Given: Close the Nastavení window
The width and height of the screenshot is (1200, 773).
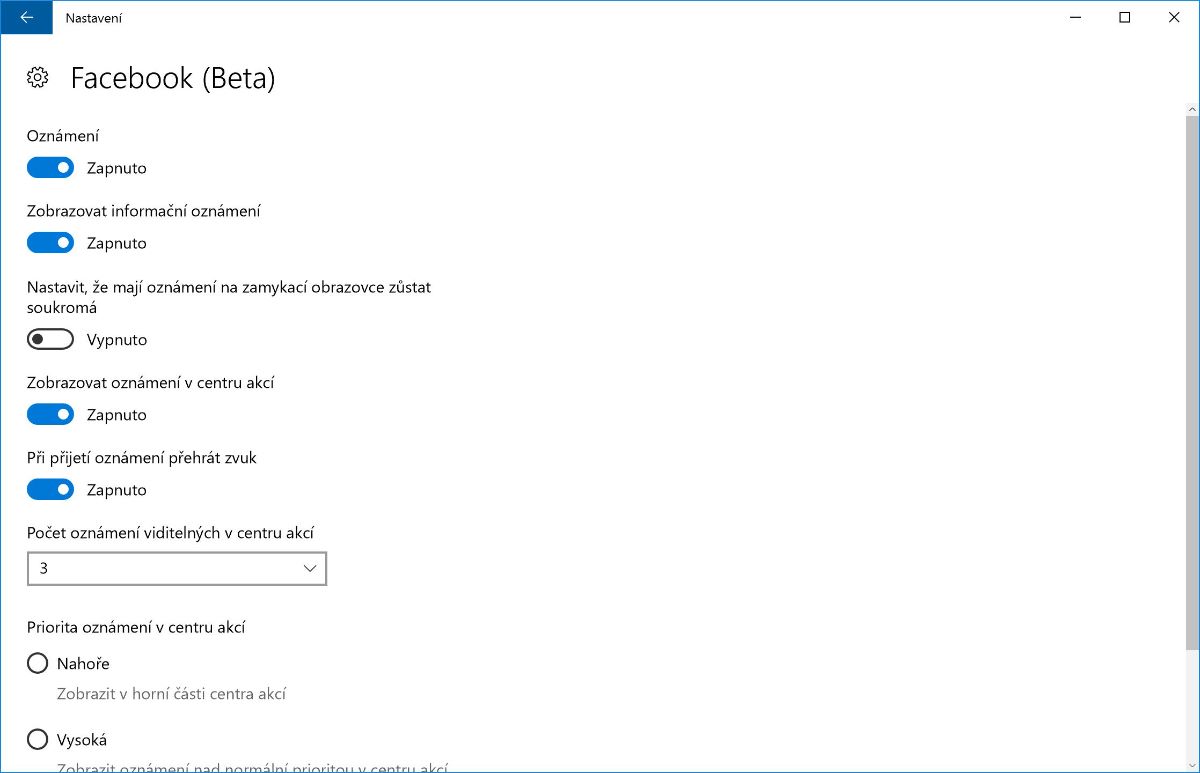Looking at the screenshot, I should [x=1174, y=17].
